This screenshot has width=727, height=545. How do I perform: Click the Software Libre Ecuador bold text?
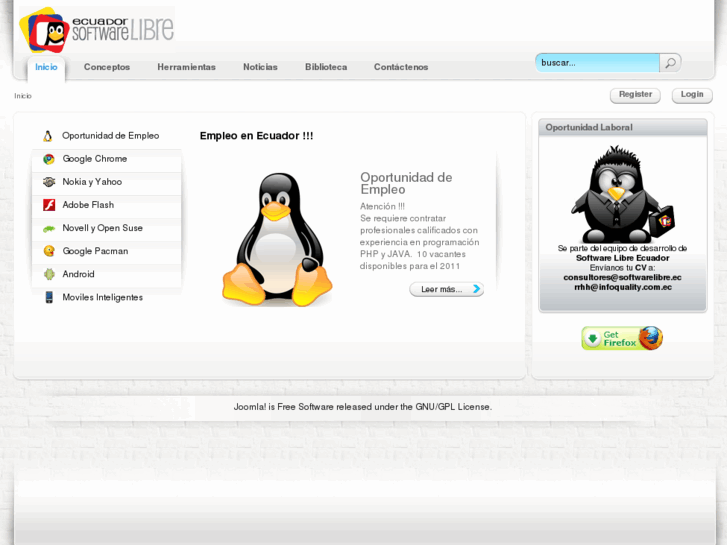pyautogui.click(x=622, y=258)
